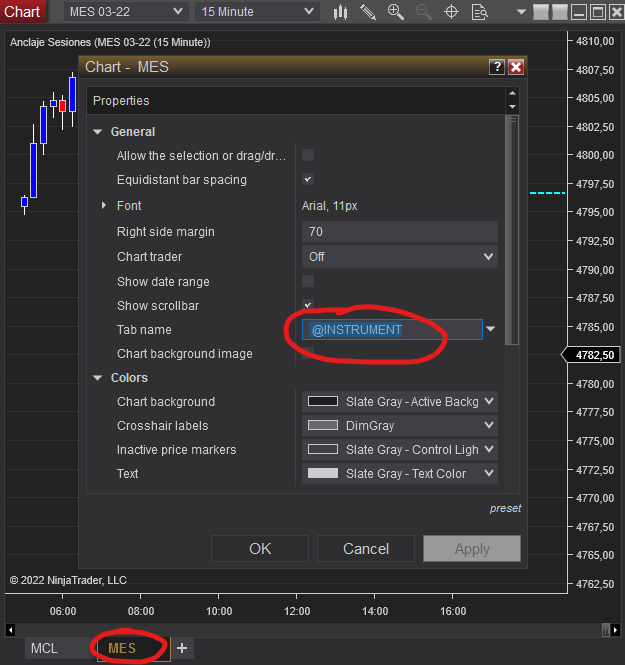Open Crosshair labels DimGray color dropdown
The image size is (625, 665).
click(399, 425)
